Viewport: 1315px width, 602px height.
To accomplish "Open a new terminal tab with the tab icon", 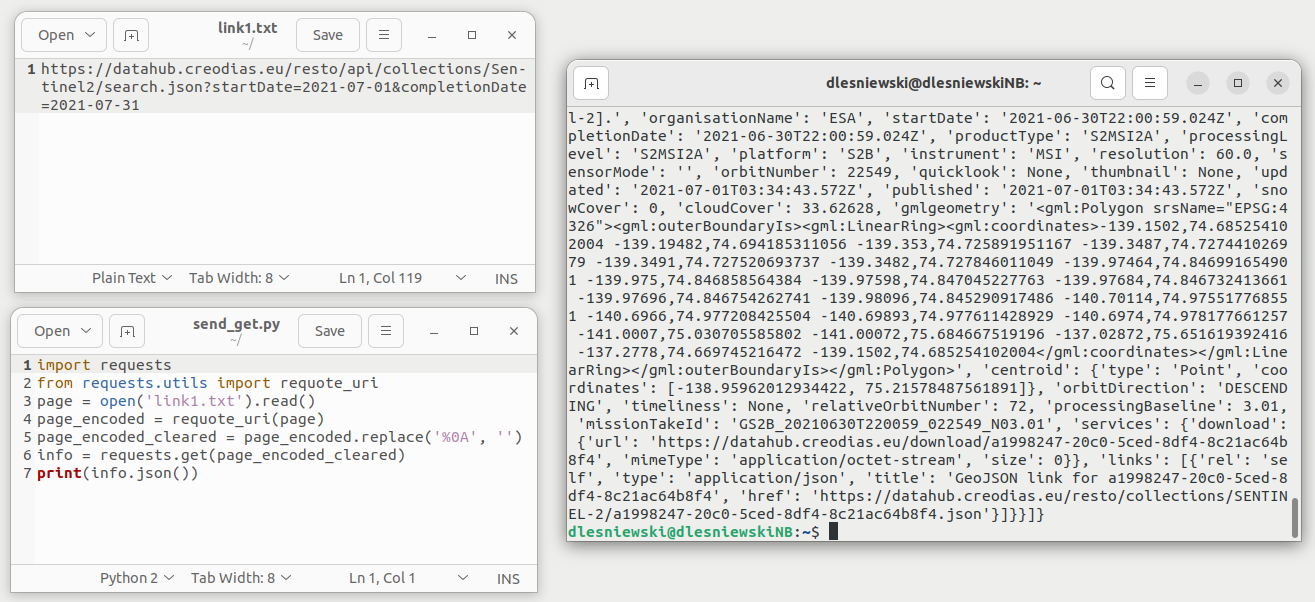I will (x=590, y=83).
